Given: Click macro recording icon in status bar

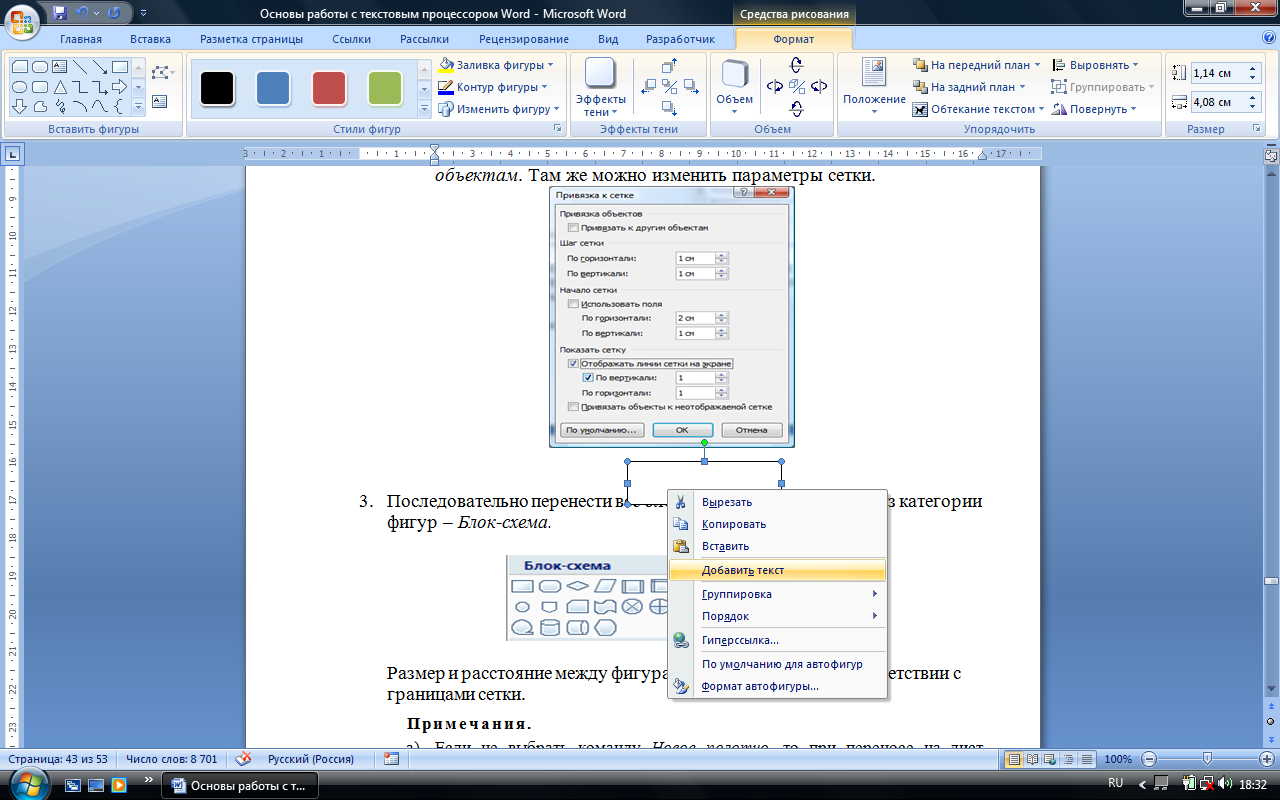Looking at the screenshot, I should (x=391, y=759).
